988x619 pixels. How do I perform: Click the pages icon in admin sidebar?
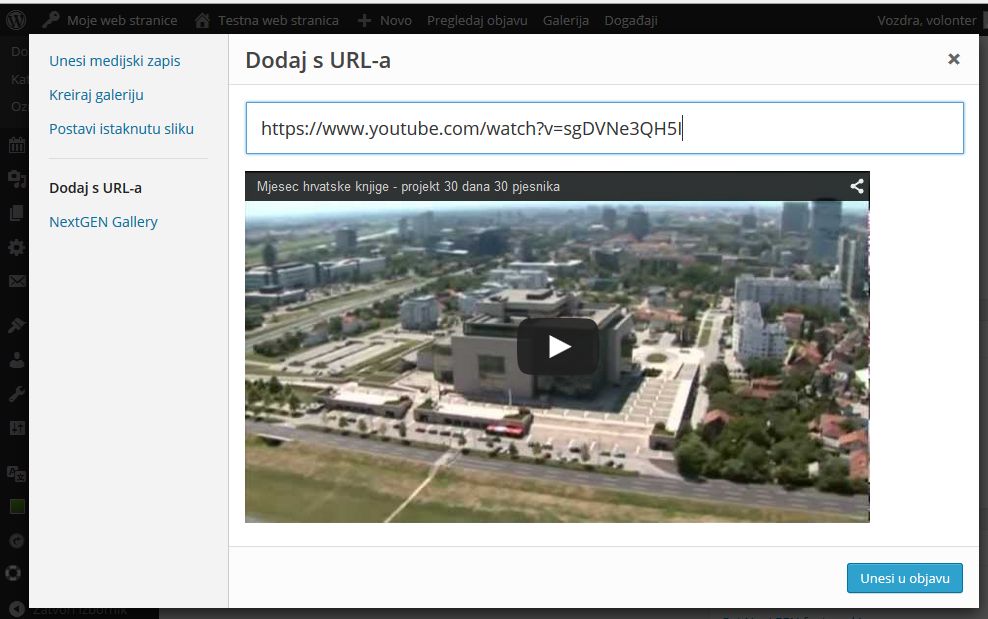16,213
